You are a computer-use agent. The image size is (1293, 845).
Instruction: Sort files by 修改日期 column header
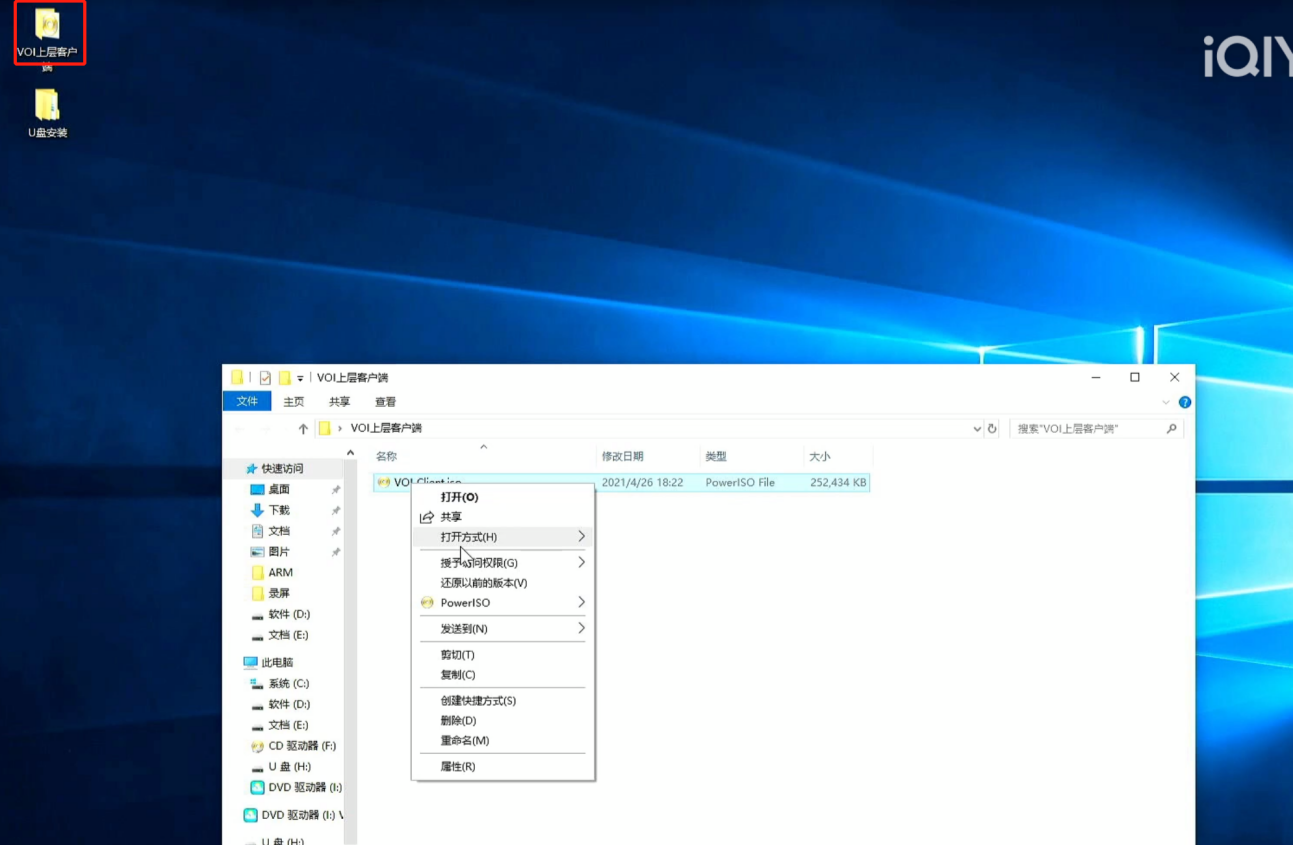point(622,456)
